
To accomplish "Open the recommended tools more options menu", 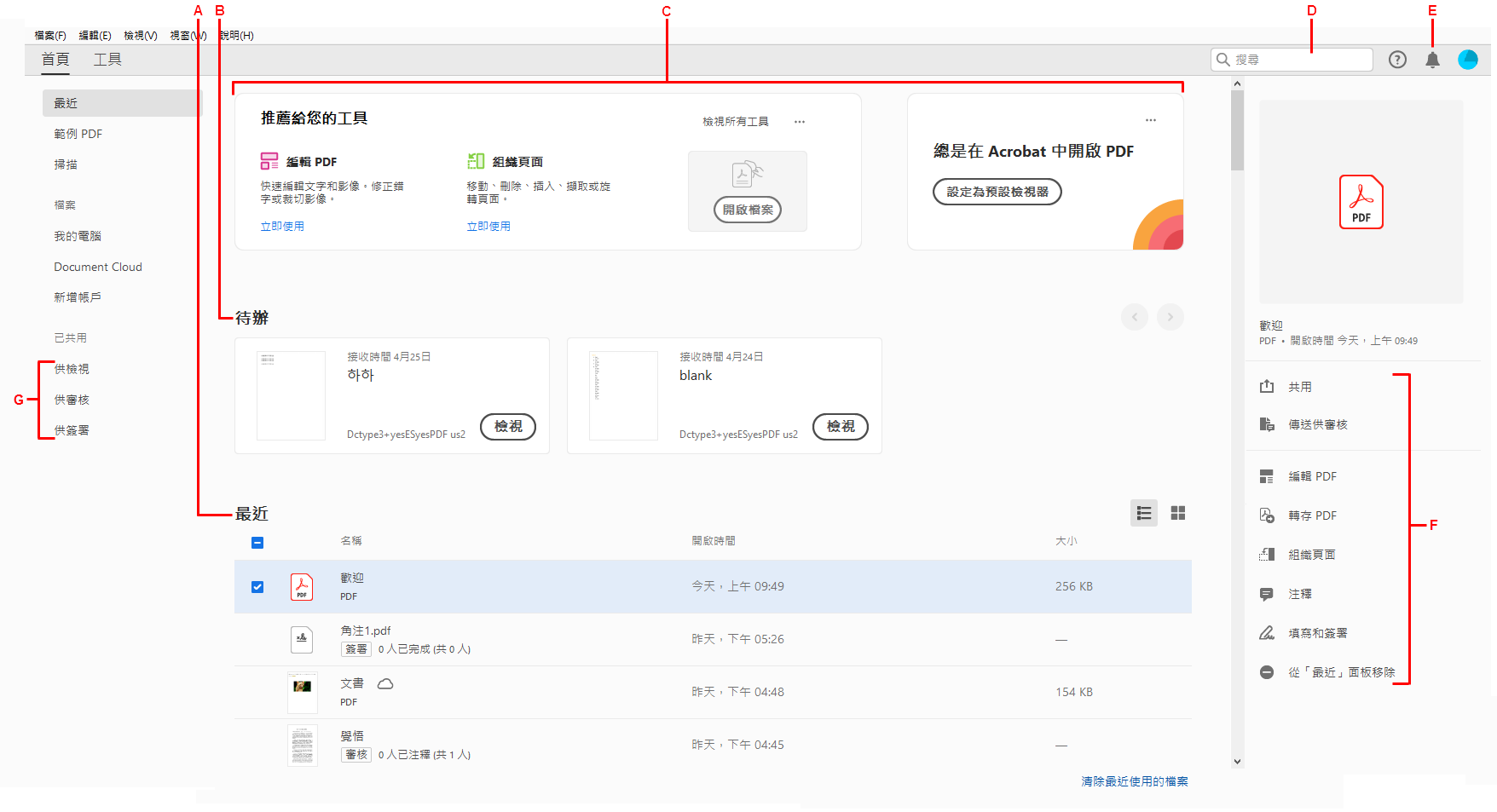I will coord(800,122).
